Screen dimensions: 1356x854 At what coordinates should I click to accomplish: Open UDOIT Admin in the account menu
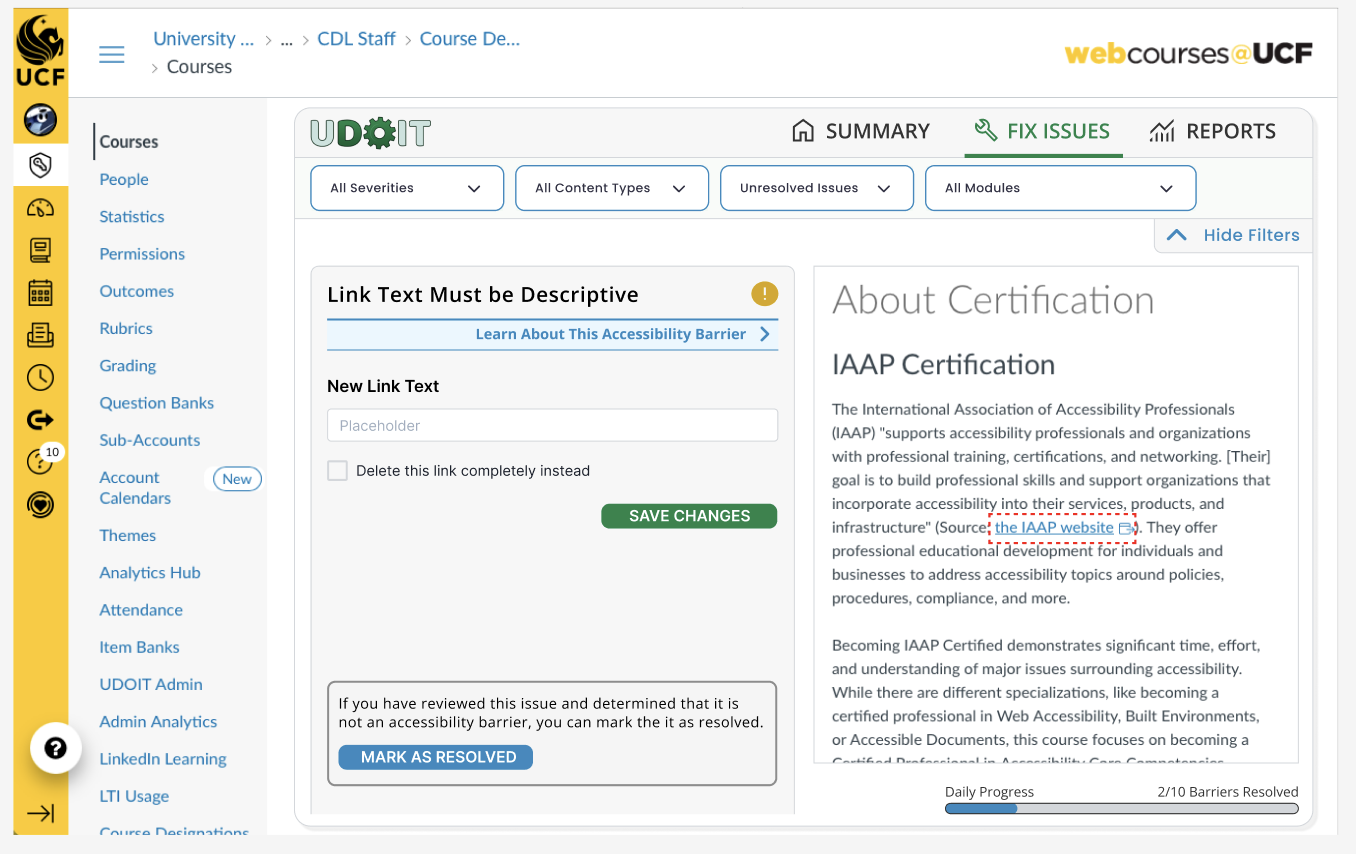151,684
